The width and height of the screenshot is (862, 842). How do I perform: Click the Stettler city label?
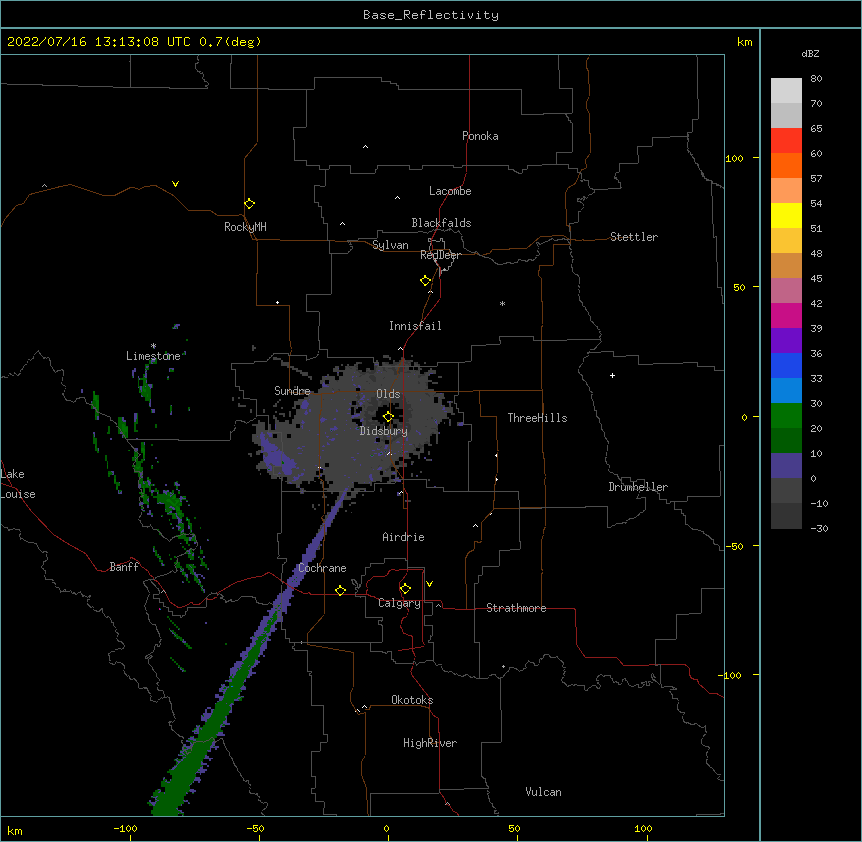(634, 237)
